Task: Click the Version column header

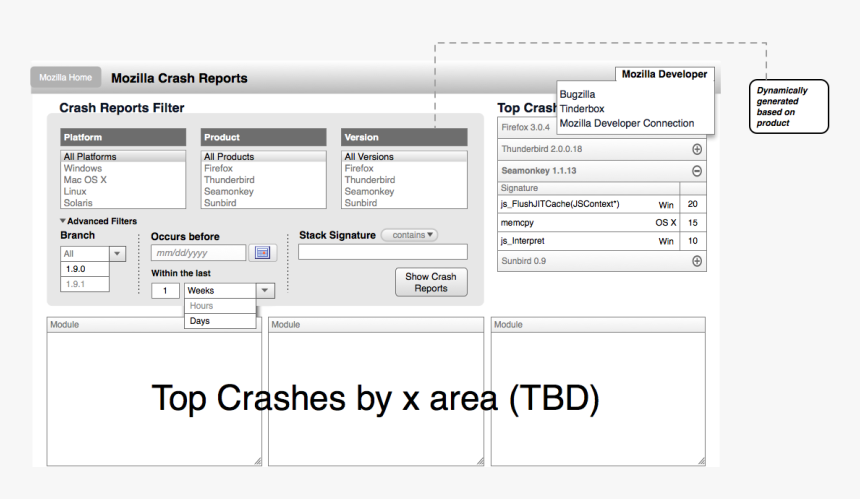Action: point(404,137)
